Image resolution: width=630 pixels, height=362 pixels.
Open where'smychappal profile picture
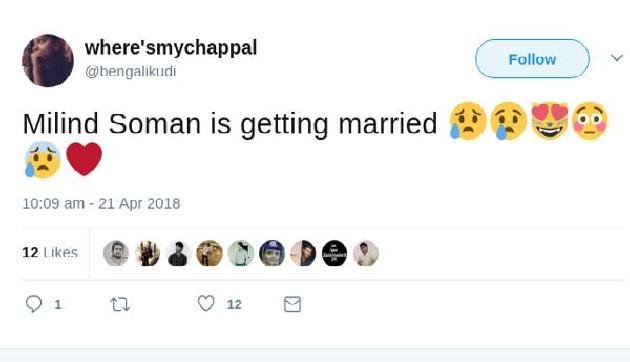coord(48,61)
